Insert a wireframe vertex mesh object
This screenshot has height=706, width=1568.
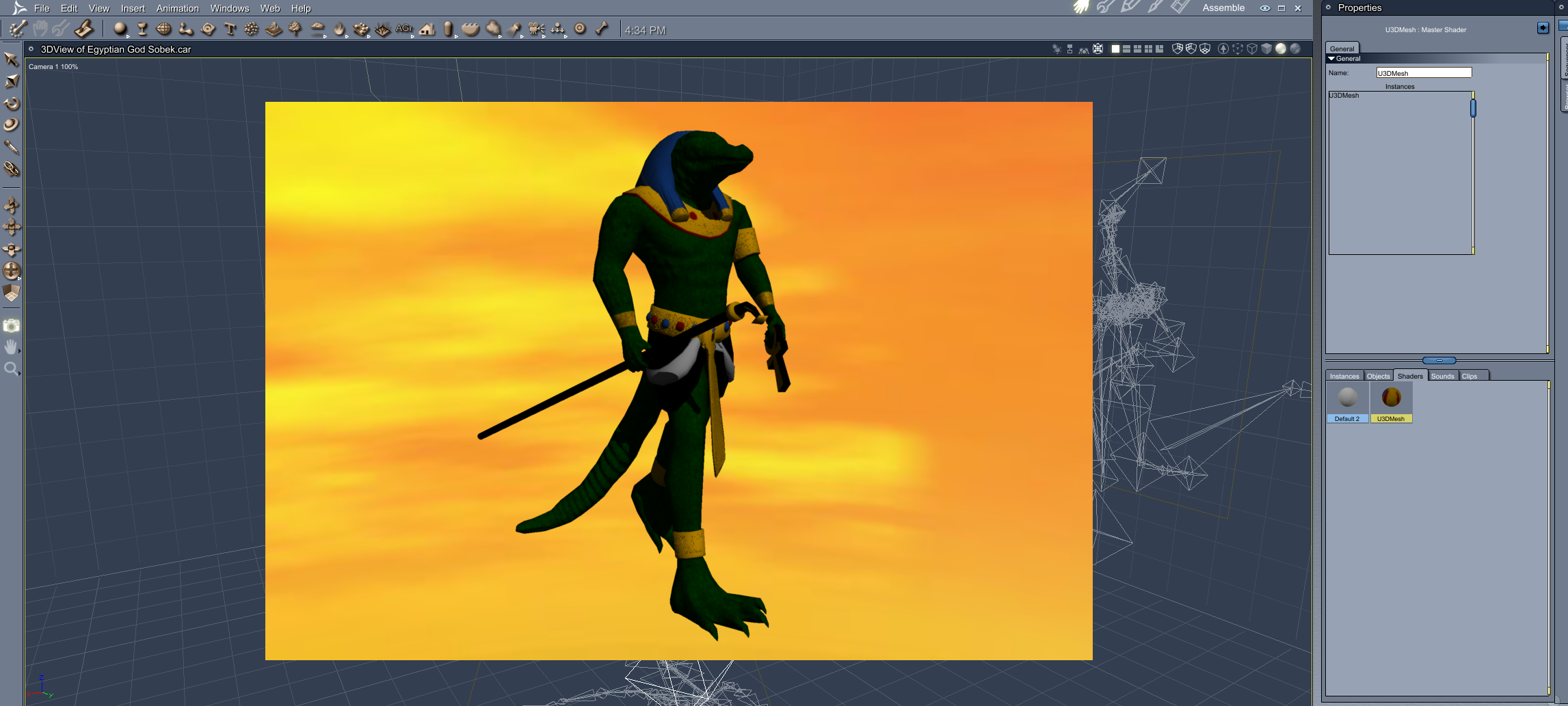(164, 29)
